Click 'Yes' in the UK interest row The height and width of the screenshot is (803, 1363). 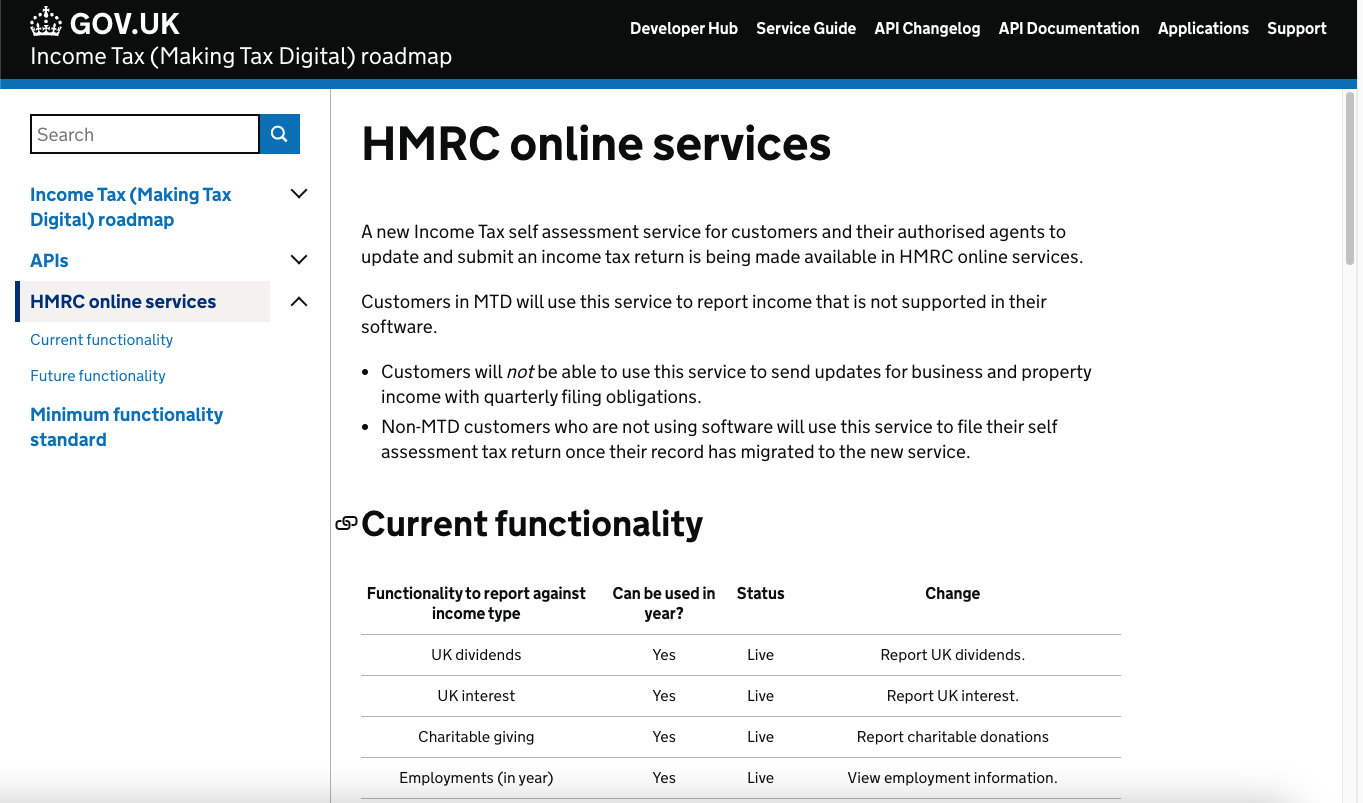664,696
